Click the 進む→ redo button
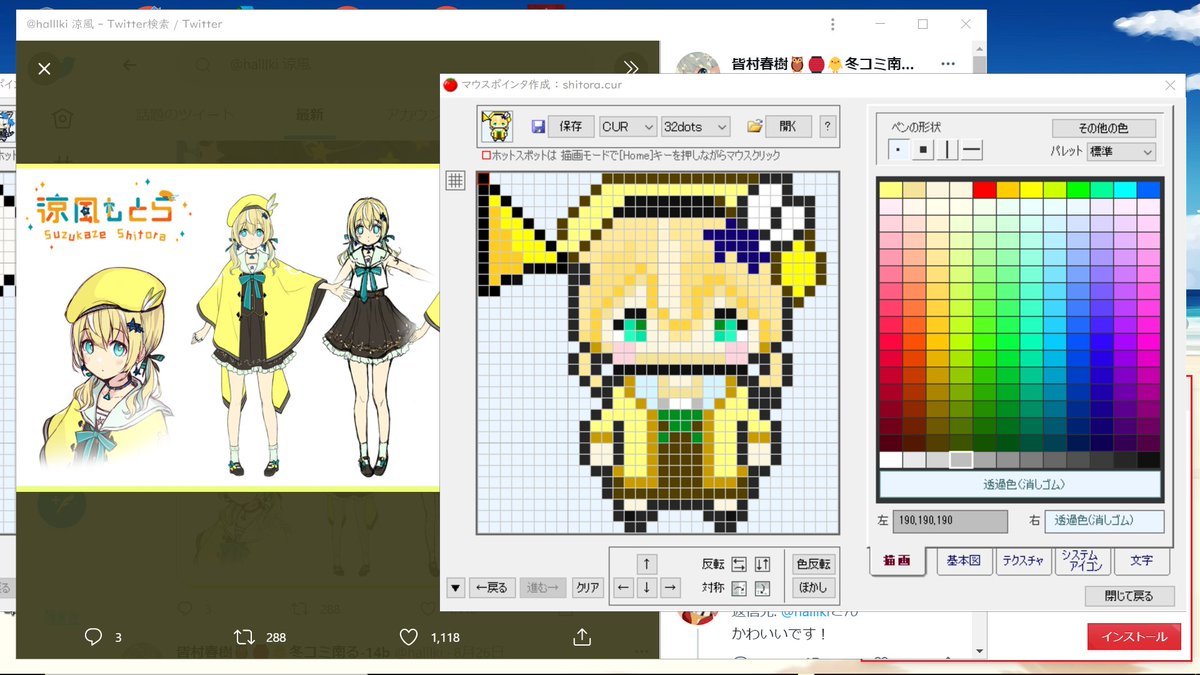The width and height of the screenshot is (1200, 675). click(543, 588)
